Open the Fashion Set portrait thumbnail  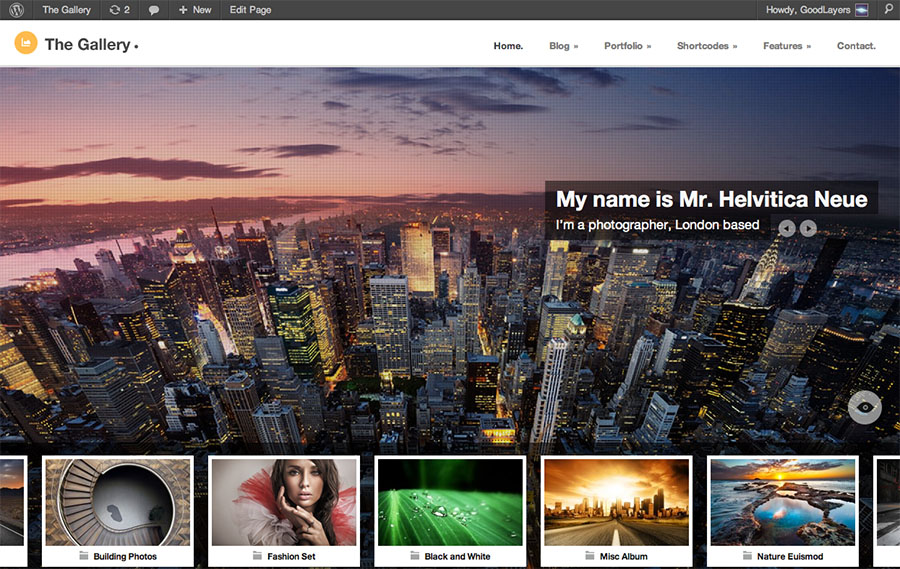pyautogui.click(x=284, y=502)
